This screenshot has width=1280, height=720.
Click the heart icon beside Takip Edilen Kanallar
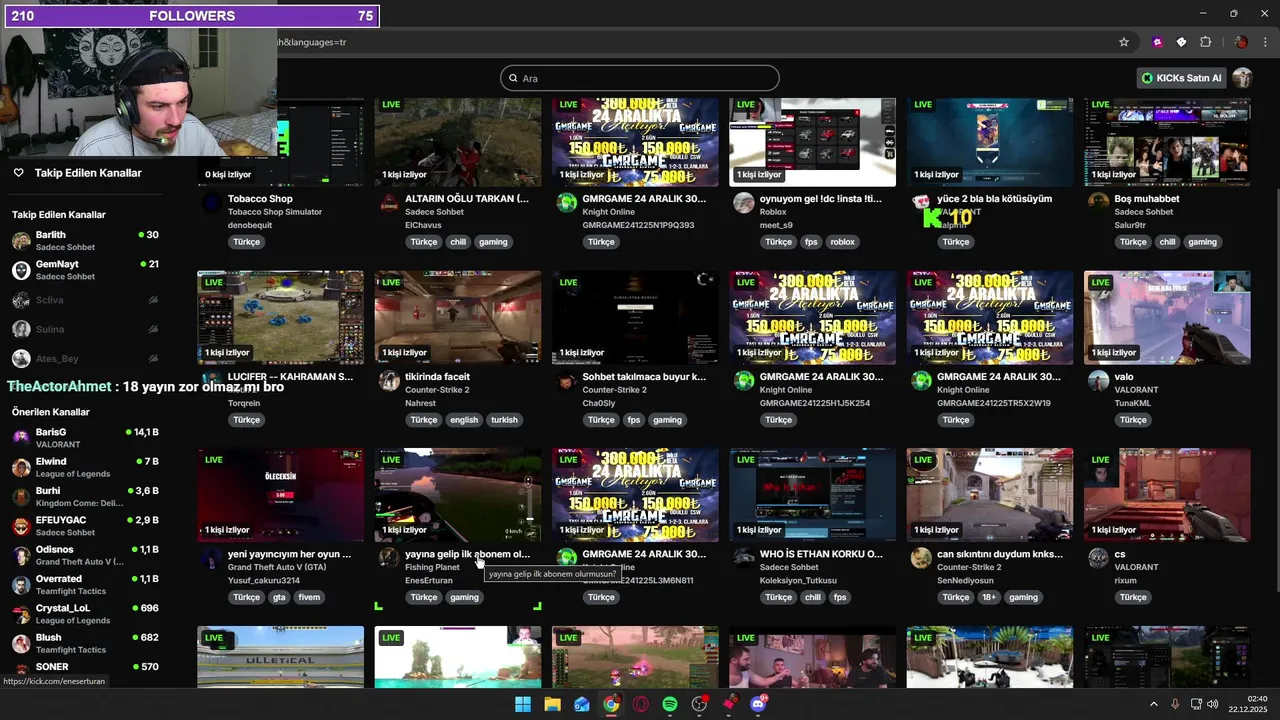18,173
